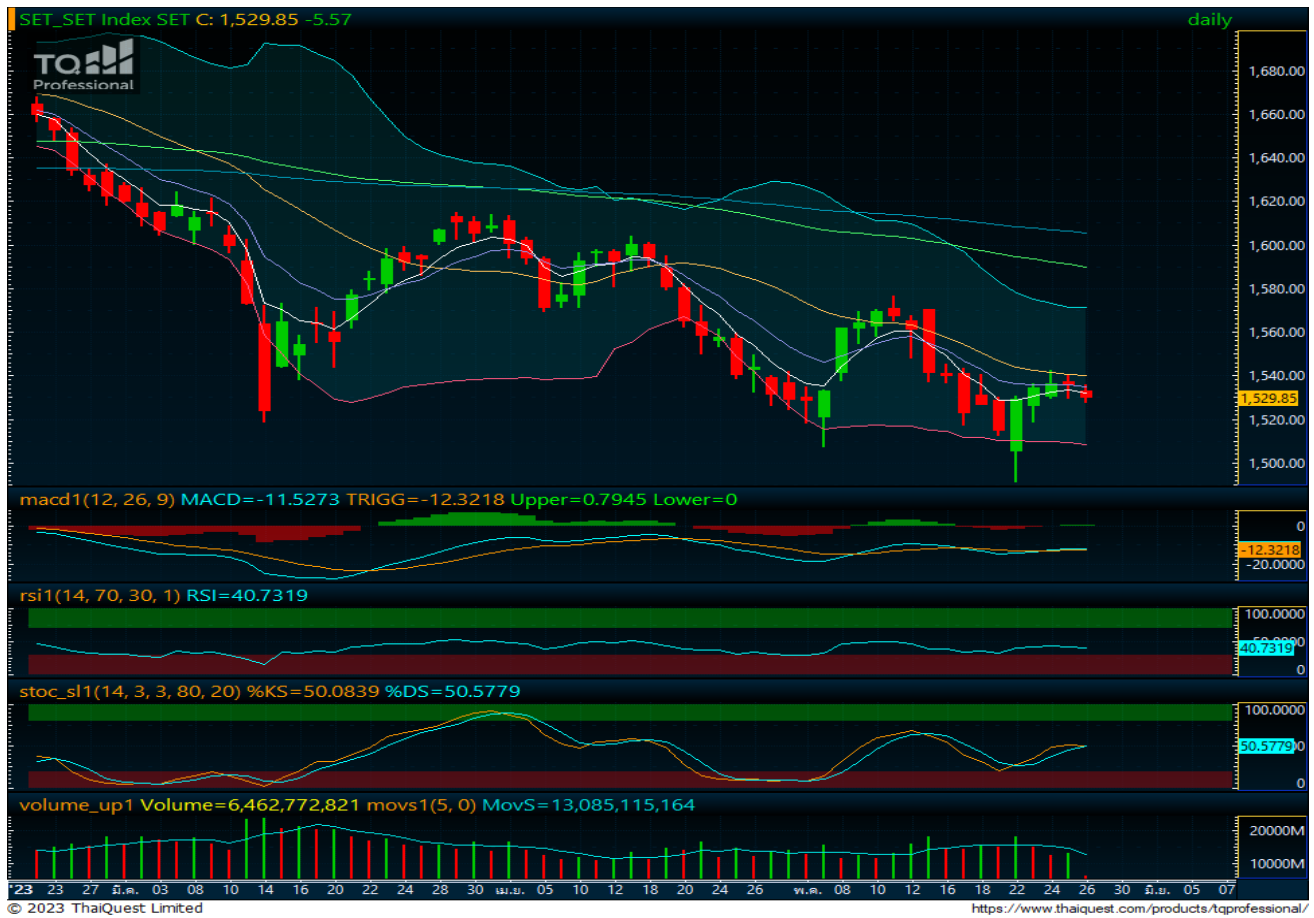The height and width of the screenshot is (918, 1314).
Task: Click the © 2023 ThaiQuest Limited copyright text
Action: pos(105,908)
